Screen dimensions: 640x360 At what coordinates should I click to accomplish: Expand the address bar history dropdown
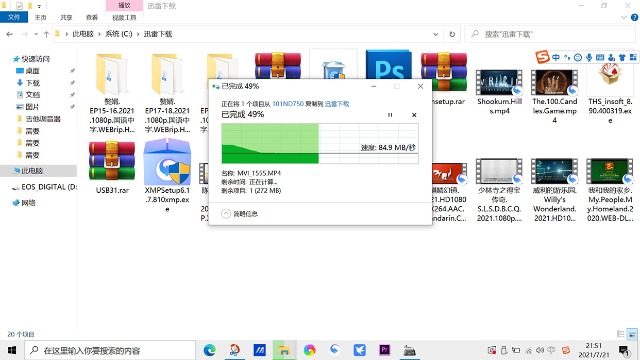click(436, 34)
